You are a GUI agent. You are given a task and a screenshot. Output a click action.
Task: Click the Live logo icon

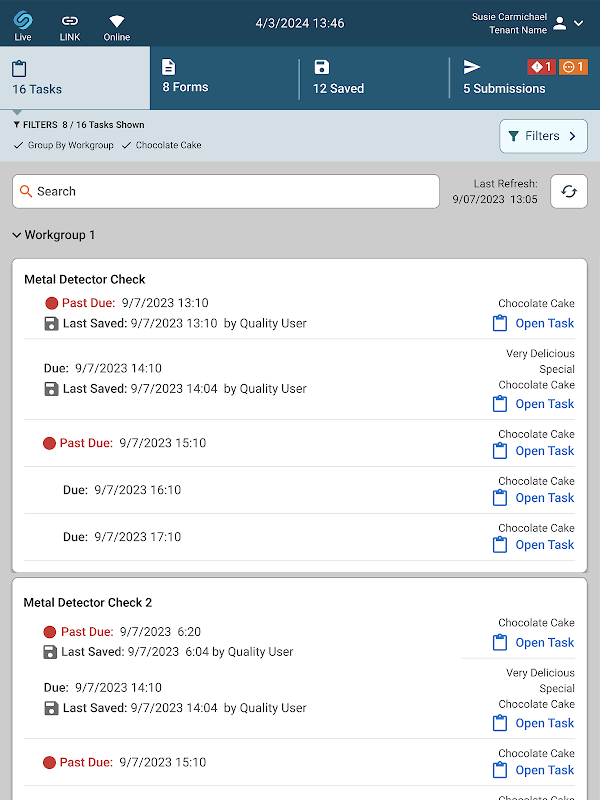pyautogui.click(x=23, y=20)
